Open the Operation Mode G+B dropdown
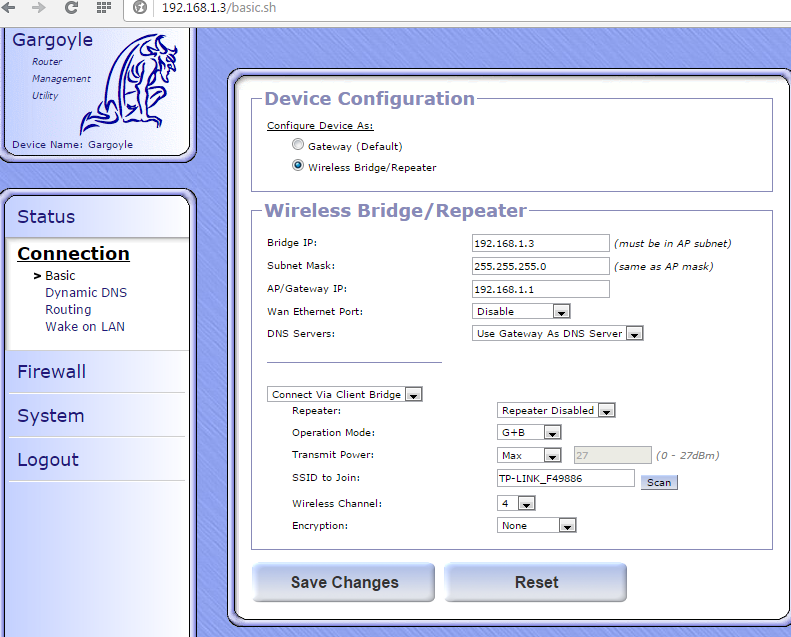This screenshot has width=791, height=637. (x=529, y=432)
